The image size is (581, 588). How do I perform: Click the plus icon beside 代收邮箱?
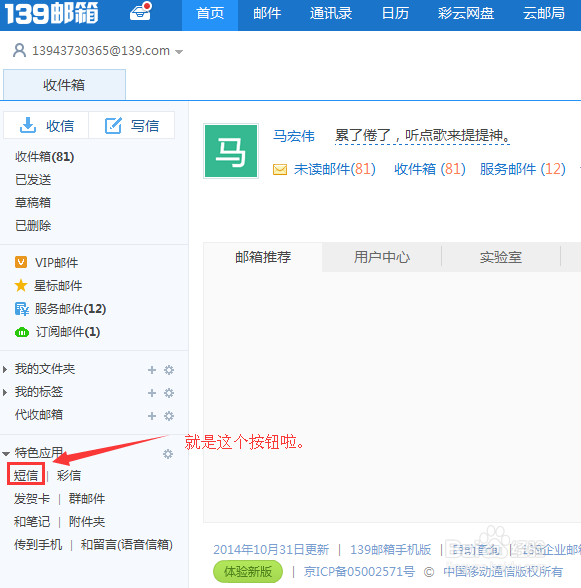(152, 416)
